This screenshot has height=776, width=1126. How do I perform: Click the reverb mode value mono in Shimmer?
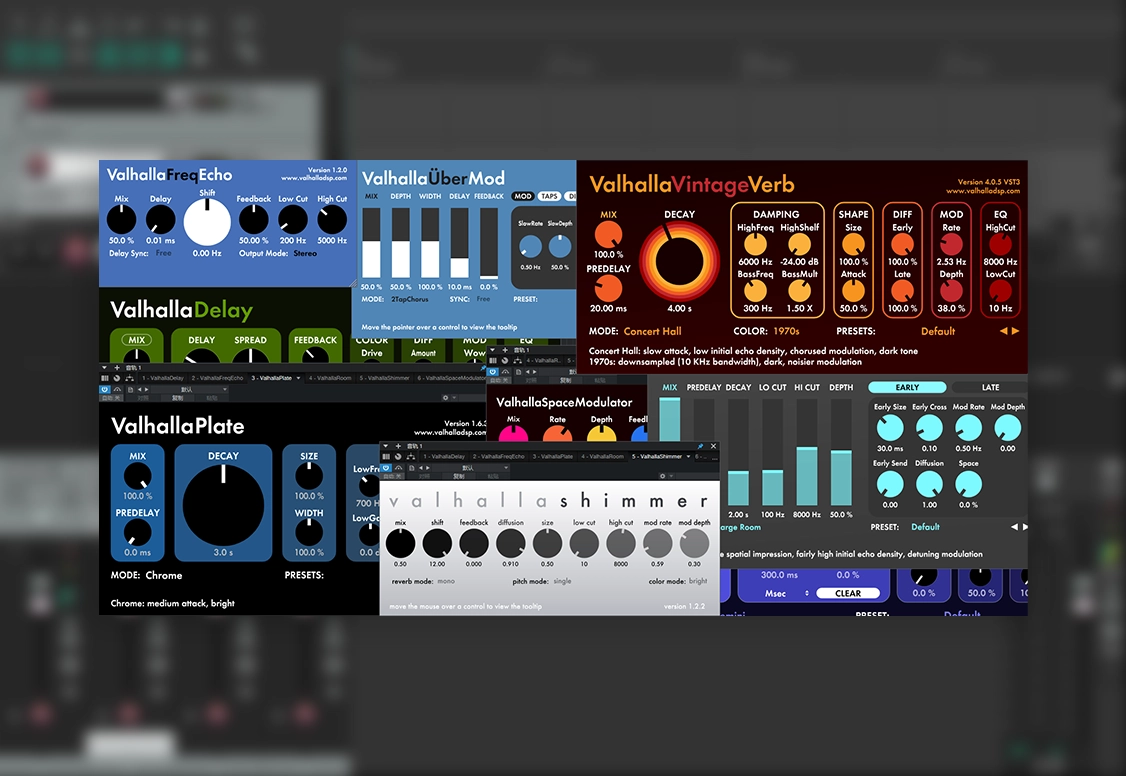446,581
